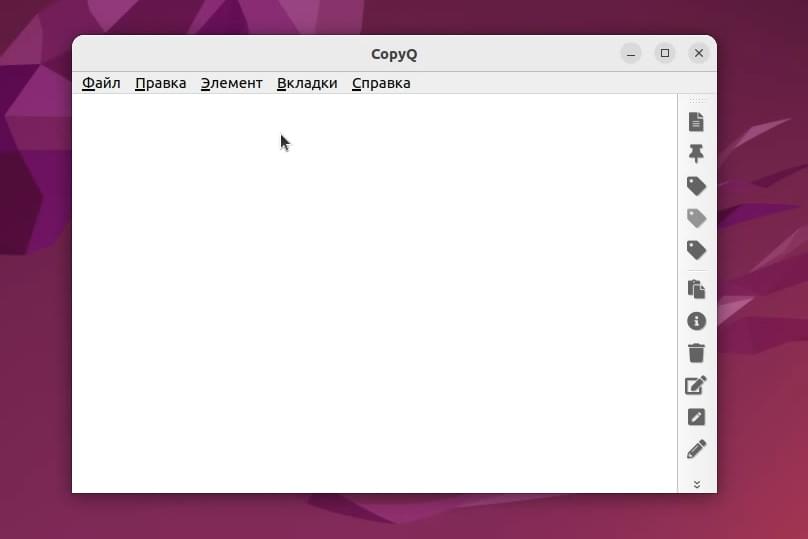Open the Вкладки menu
This screenshot has height=539, width=808.
(x=307, y=83)
